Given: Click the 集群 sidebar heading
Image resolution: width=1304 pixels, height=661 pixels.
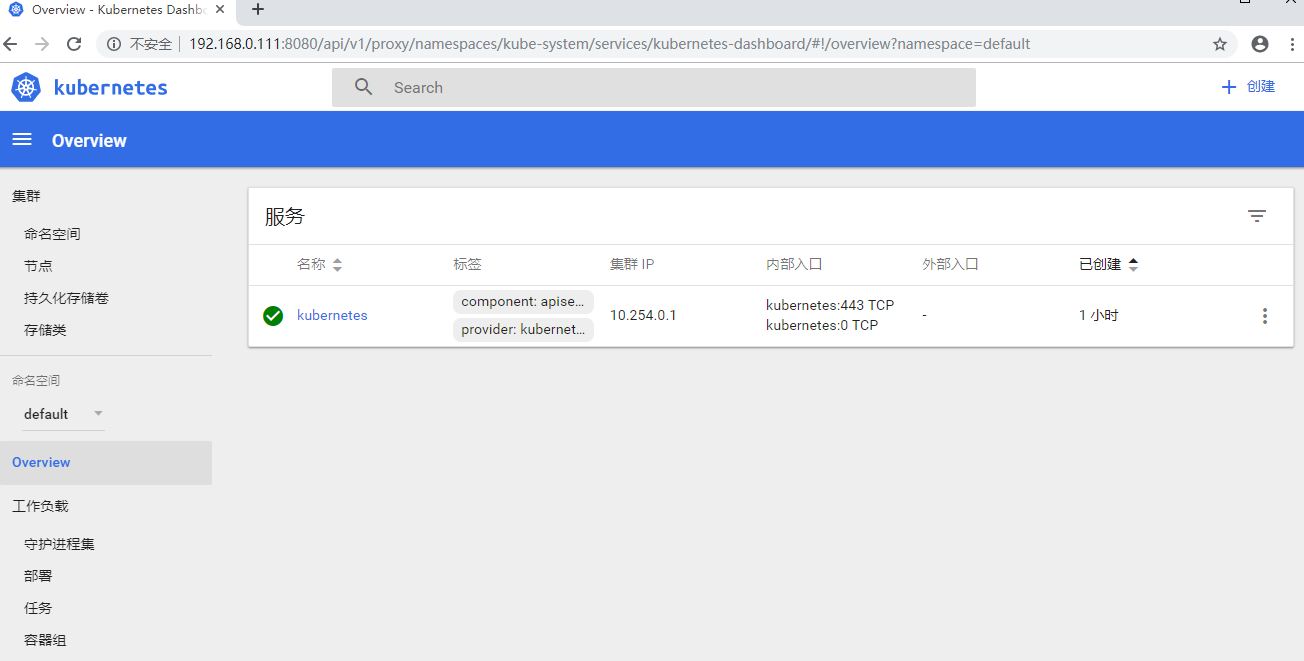Looking at the screenshot, I should point(26,197).
